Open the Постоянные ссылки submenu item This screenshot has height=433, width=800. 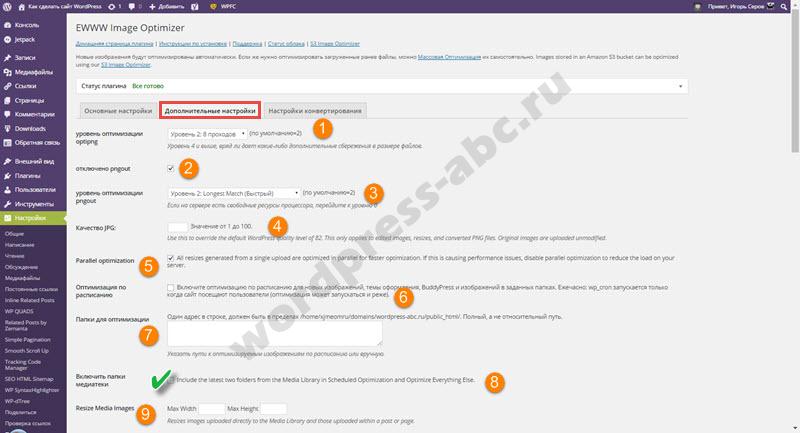pos(31,289)
